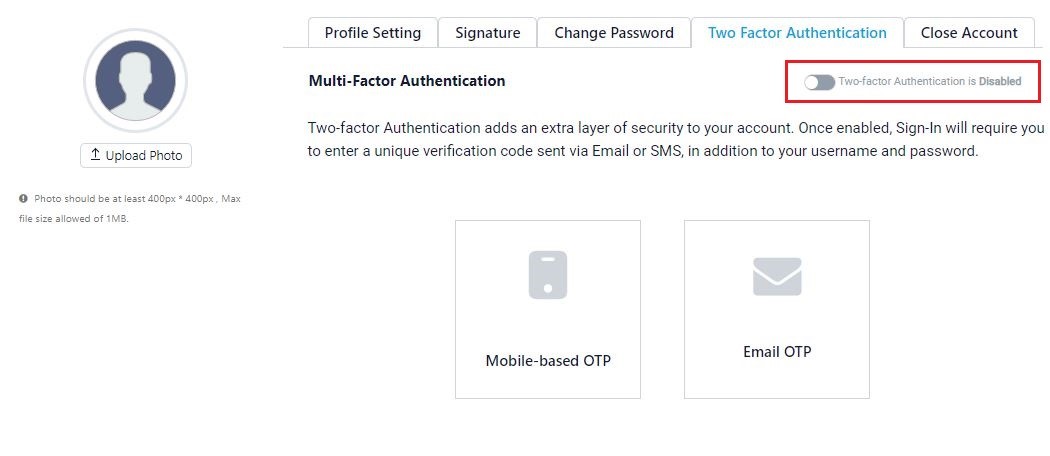
Task: Enable the Two-factor Authentication switch
Action: click(820, 82)
